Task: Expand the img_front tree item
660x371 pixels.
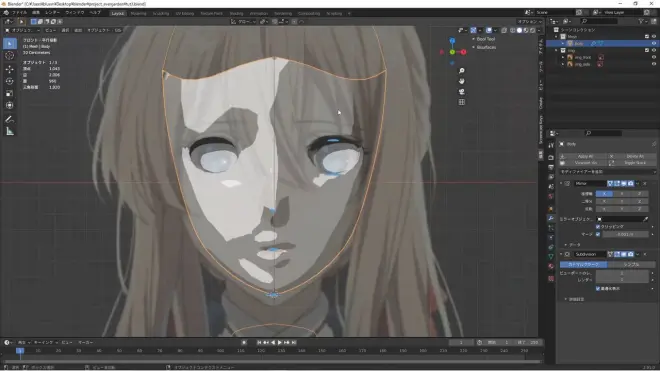Action: (x=563, y=57)
